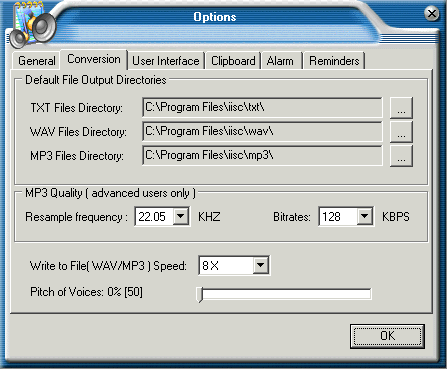Click the "WAV Files Directory:" label
The height and width of the screenshot is (369, 447).
78,132
